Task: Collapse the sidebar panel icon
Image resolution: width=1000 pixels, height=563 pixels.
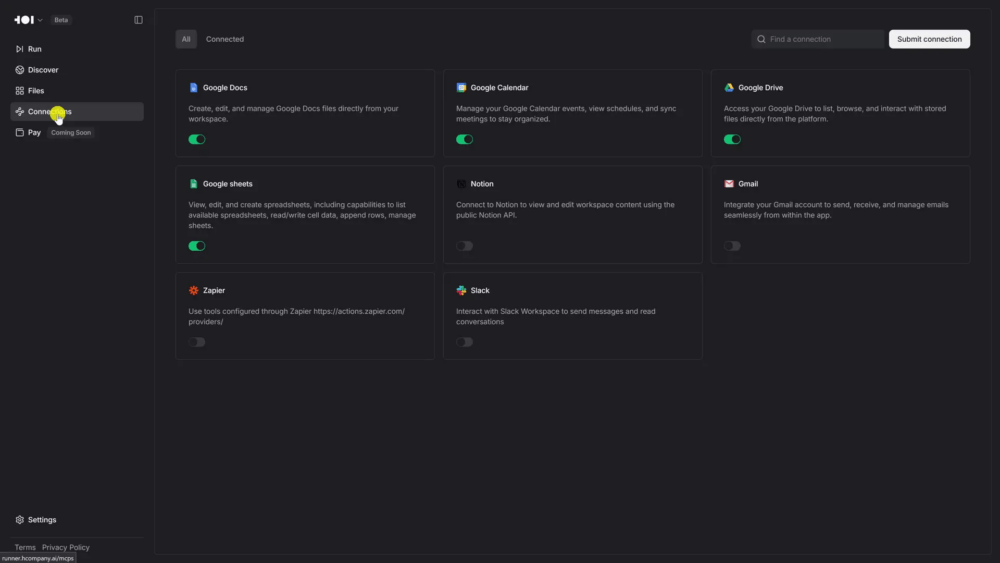Action: coord(138,20)
